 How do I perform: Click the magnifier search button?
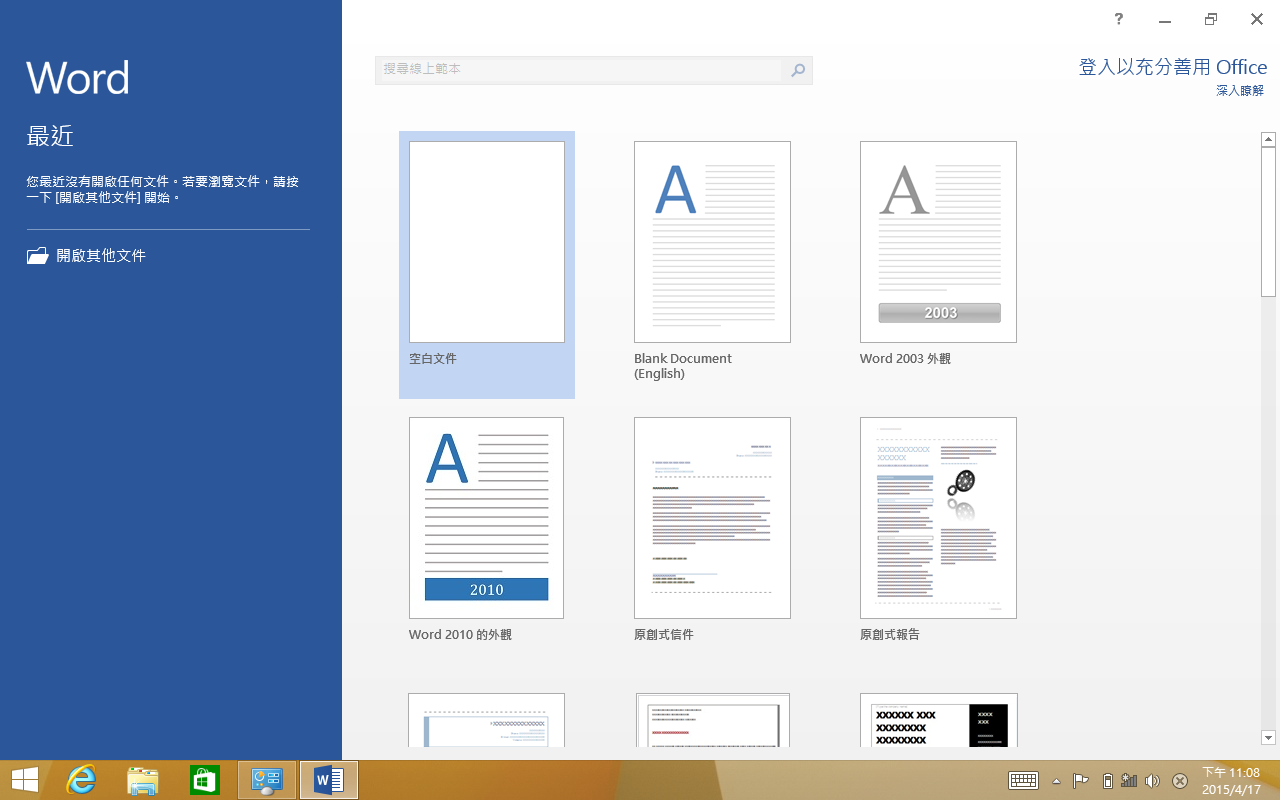797,70
